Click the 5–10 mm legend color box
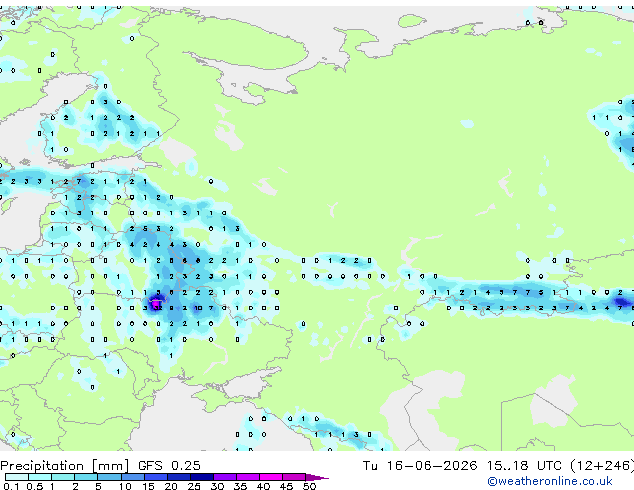This screenshot has height=490, width=634. click(x=109, y=477)
